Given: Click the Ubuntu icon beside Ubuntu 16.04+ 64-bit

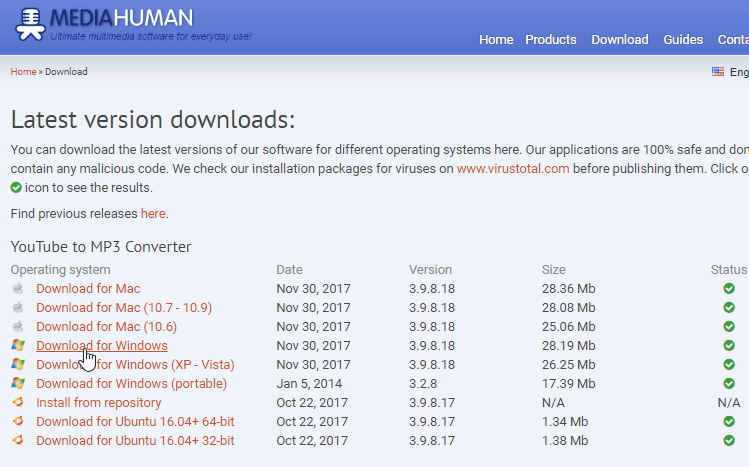Looking at the screenshot, I should pyautogui.click(x=18, y=421).
